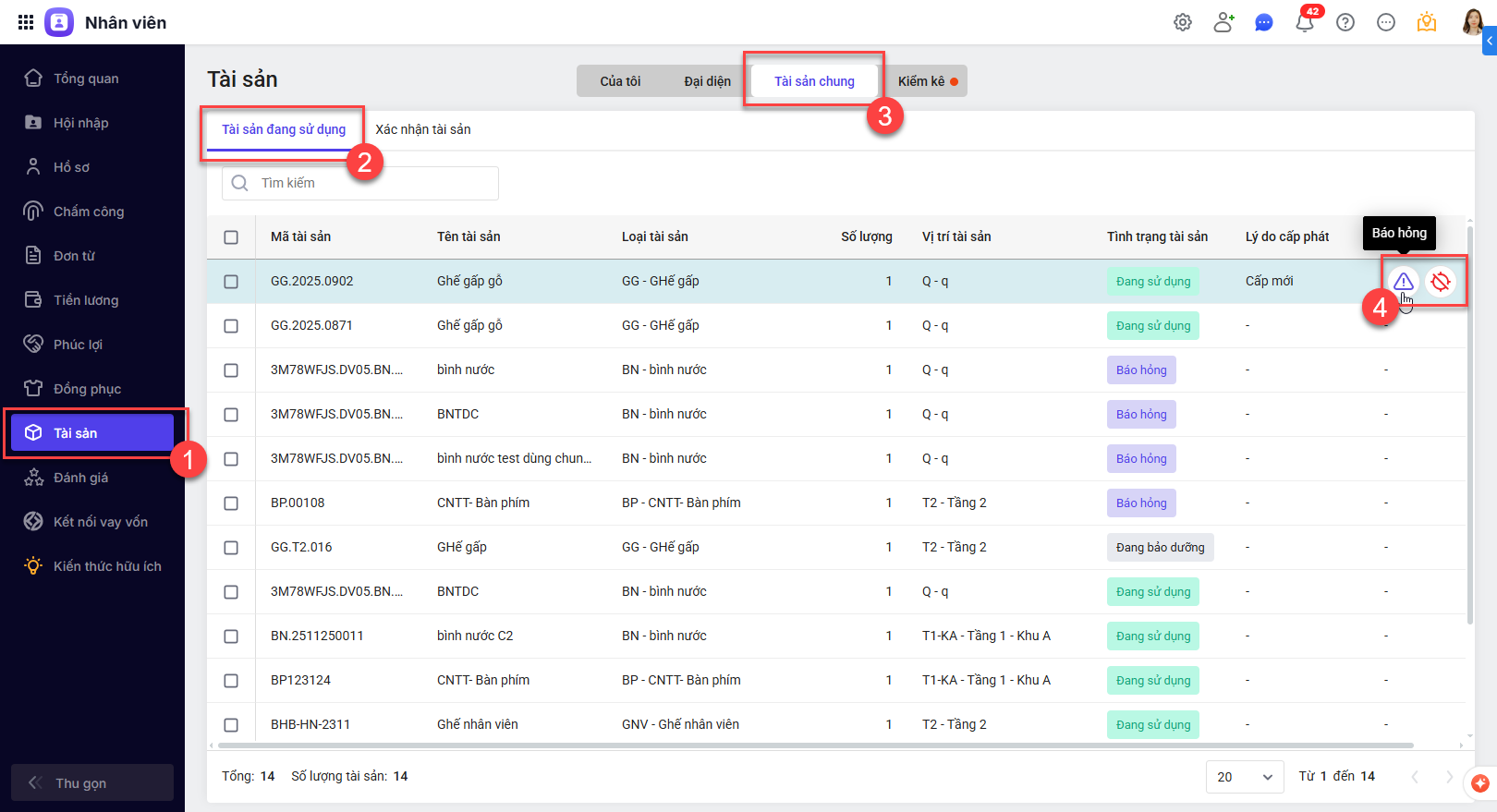Click the help question mark icon

(1345, 23)
